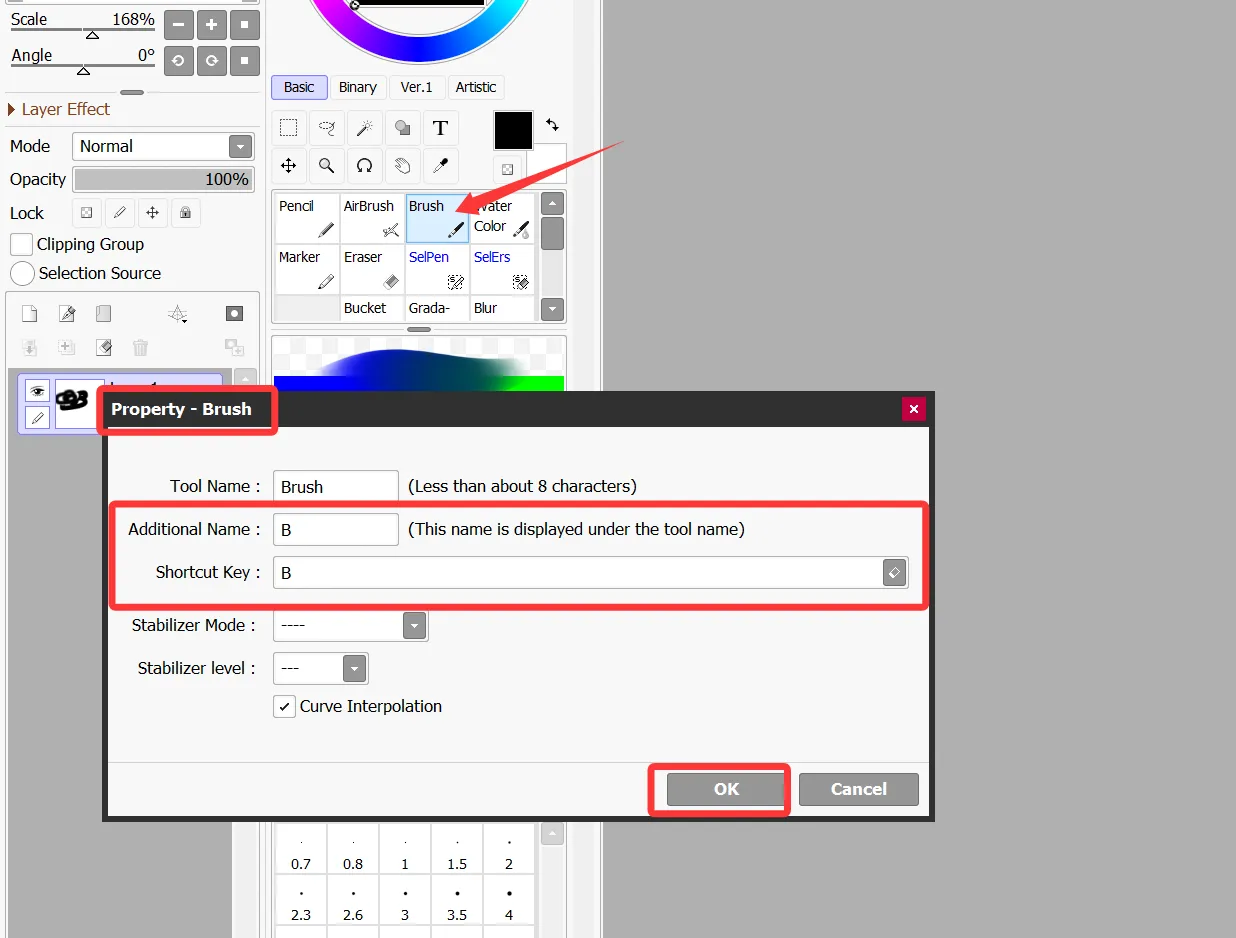Hide the layer using eye icon
The height and width of the screenshot is (938, 1236).
point(37,391)
